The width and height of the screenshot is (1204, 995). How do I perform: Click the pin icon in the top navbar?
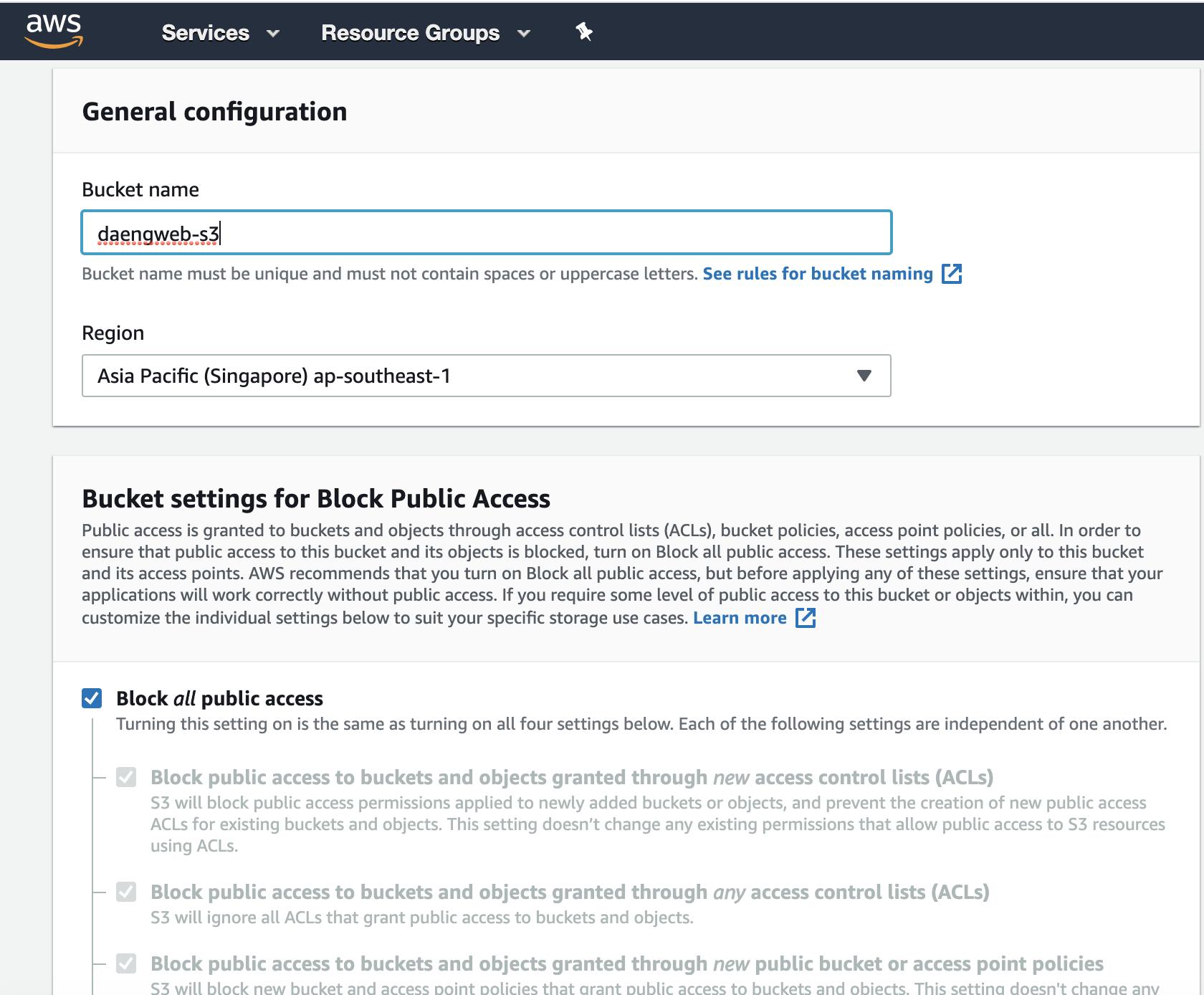point(583,32)
